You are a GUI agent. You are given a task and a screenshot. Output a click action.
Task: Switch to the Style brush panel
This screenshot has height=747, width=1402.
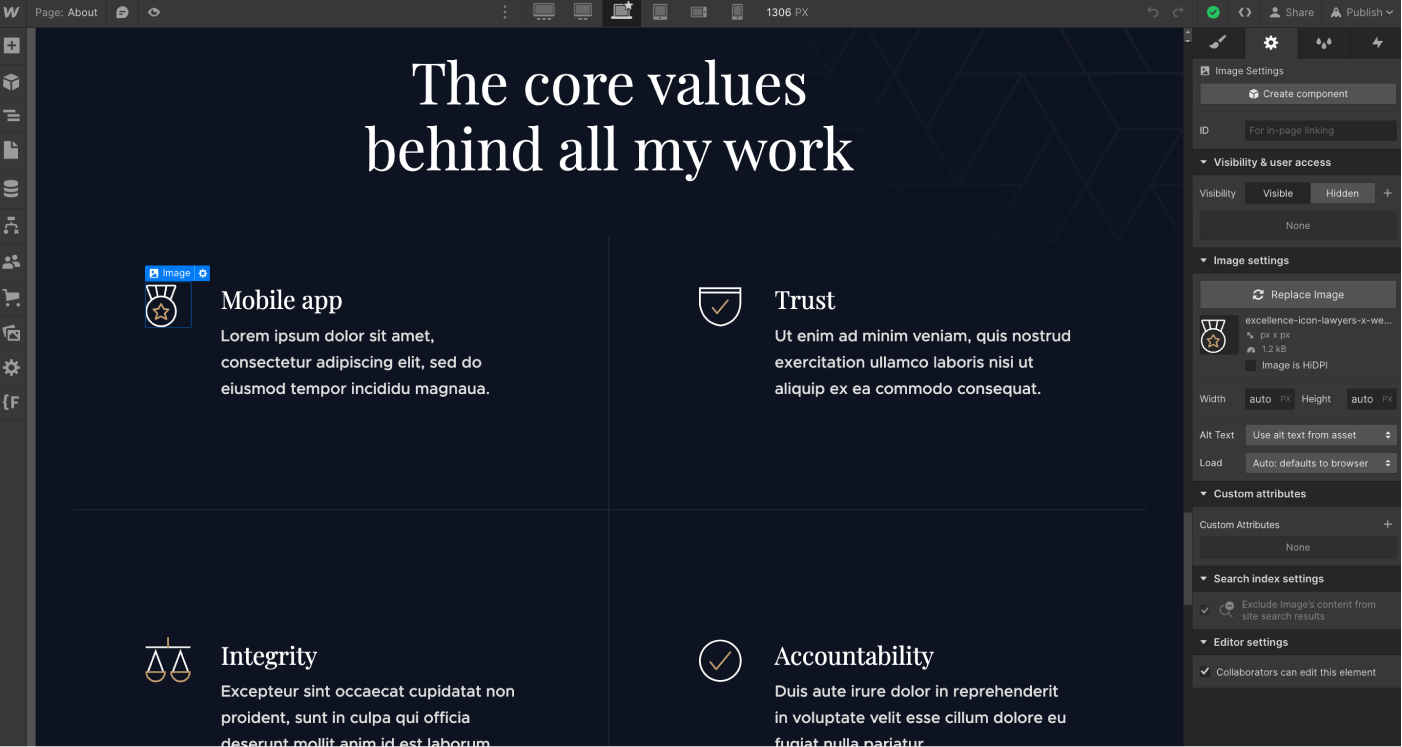point(1218,43)
